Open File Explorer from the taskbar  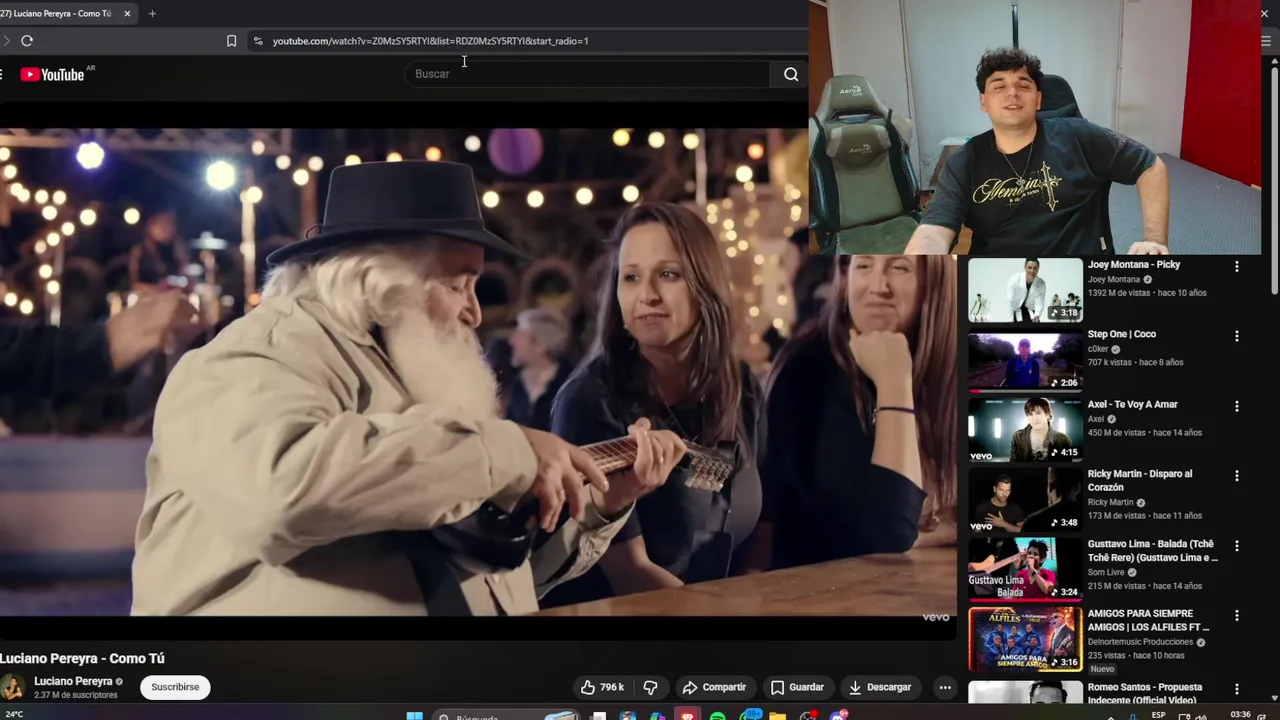tap(778, 716)
